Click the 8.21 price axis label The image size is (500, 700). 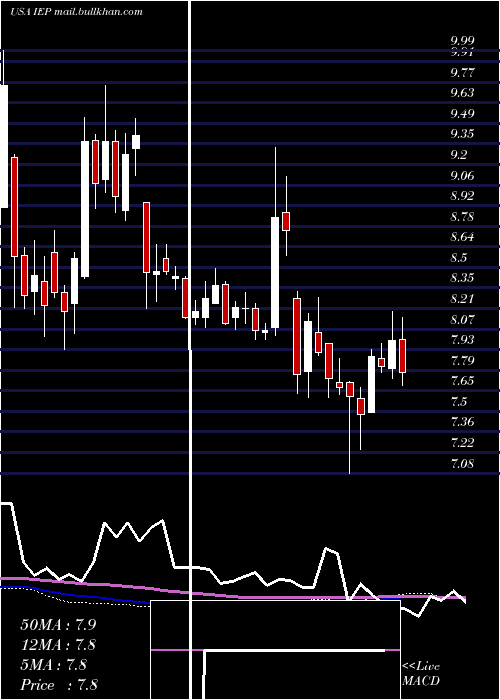[x=462, y=299]
